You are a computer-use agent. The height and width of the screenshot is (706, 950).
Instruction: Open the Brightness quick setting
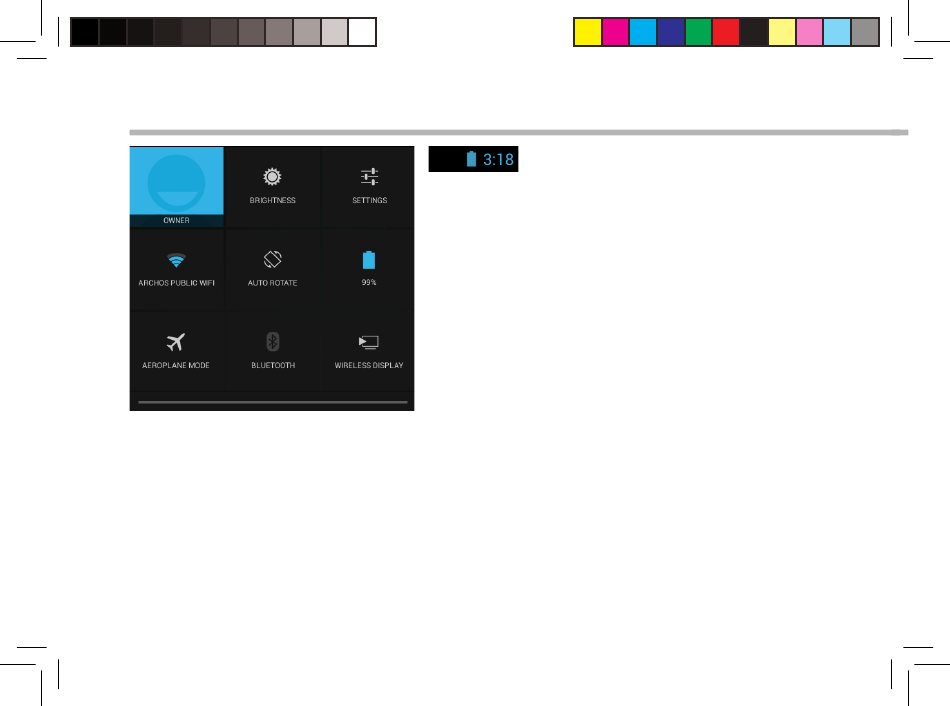[273, 187]
